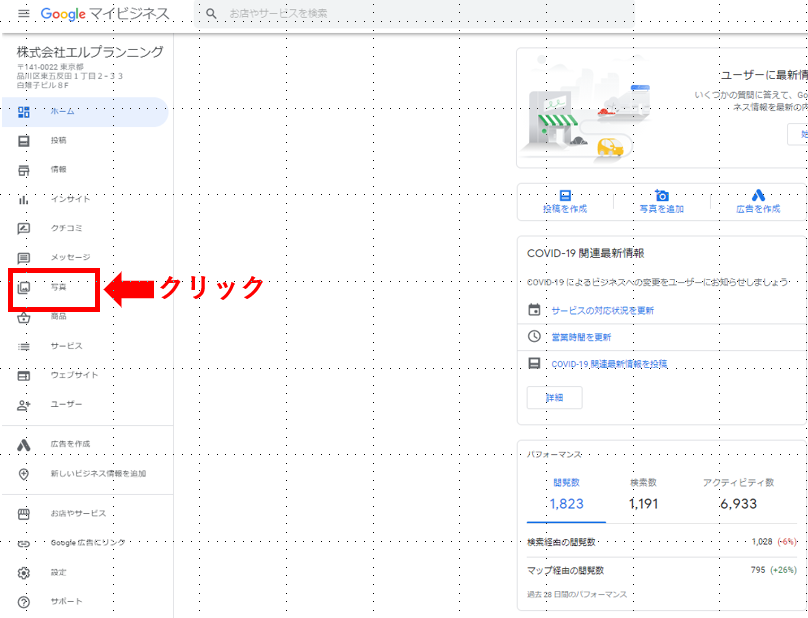Click the Services (サービス) list icon
The width and height of the screenshot is (808, 618).
point(24,346)
